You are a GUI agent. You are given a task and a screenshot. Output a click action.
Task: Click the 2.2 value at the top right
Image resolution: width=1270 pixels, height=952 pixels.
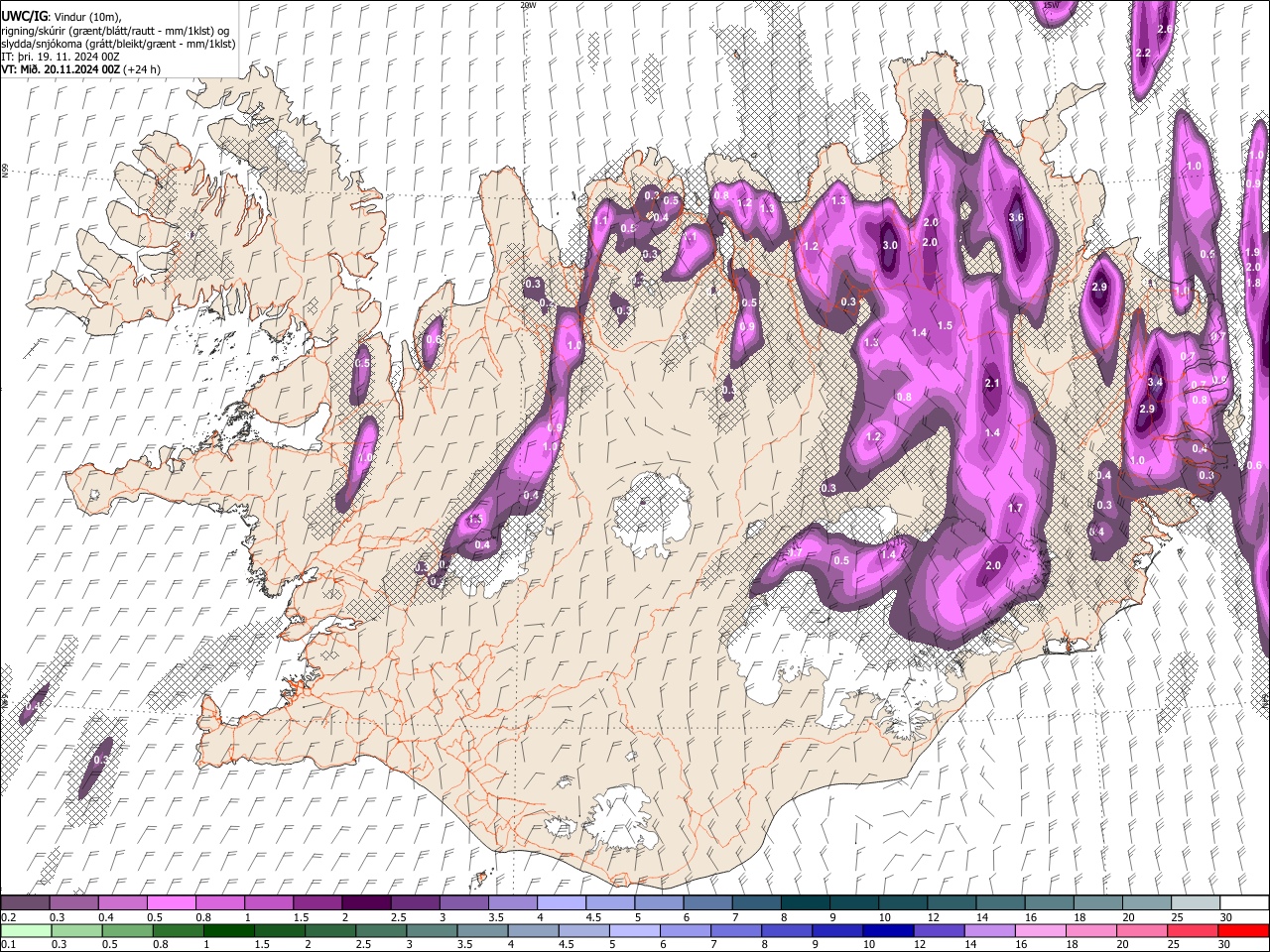[1143, 53]
